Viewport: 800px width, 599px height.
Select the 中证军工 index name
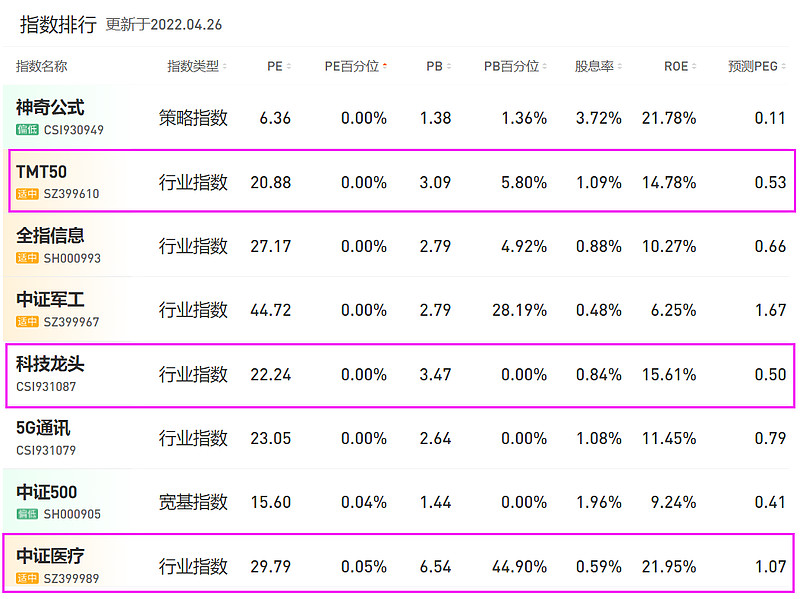(50, 300)
